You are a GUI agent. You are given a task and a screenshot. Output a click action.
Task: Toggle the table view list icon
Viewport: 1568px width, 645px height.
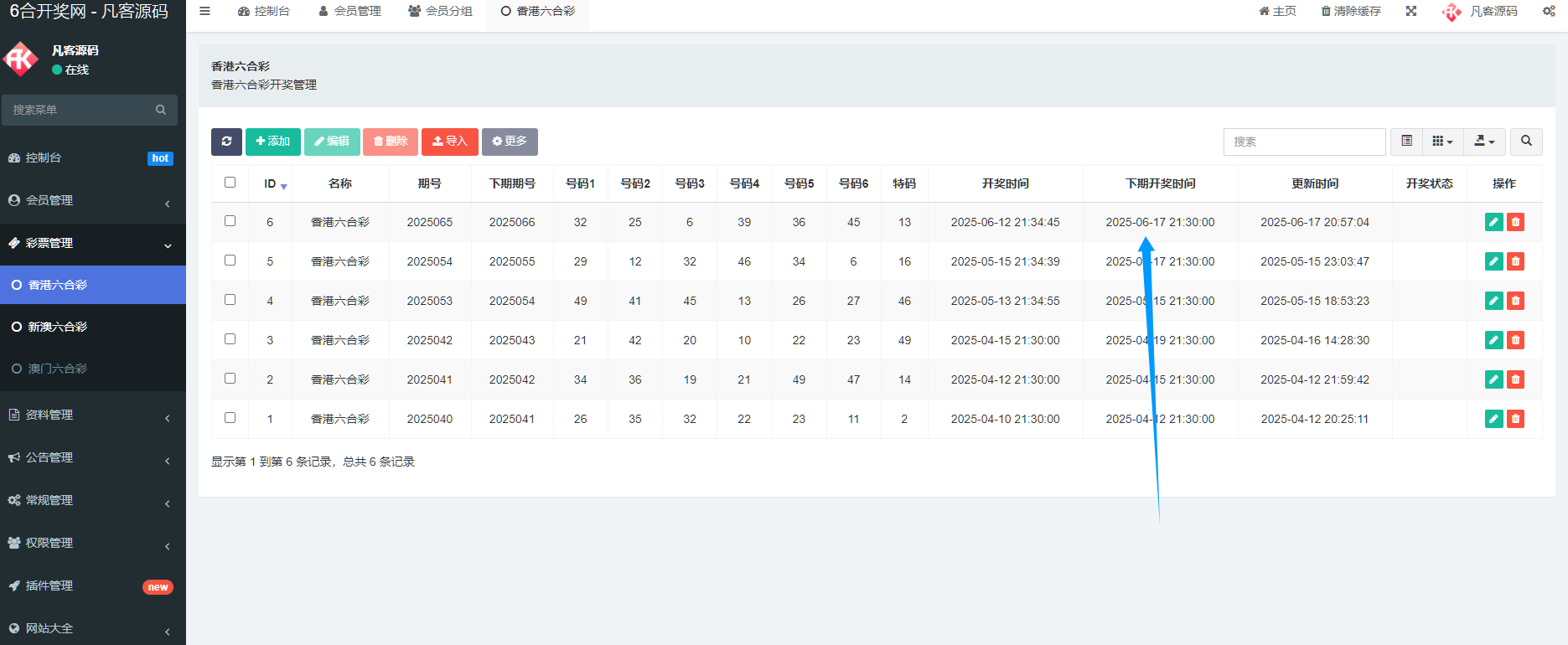click(x=1407, y=142)
